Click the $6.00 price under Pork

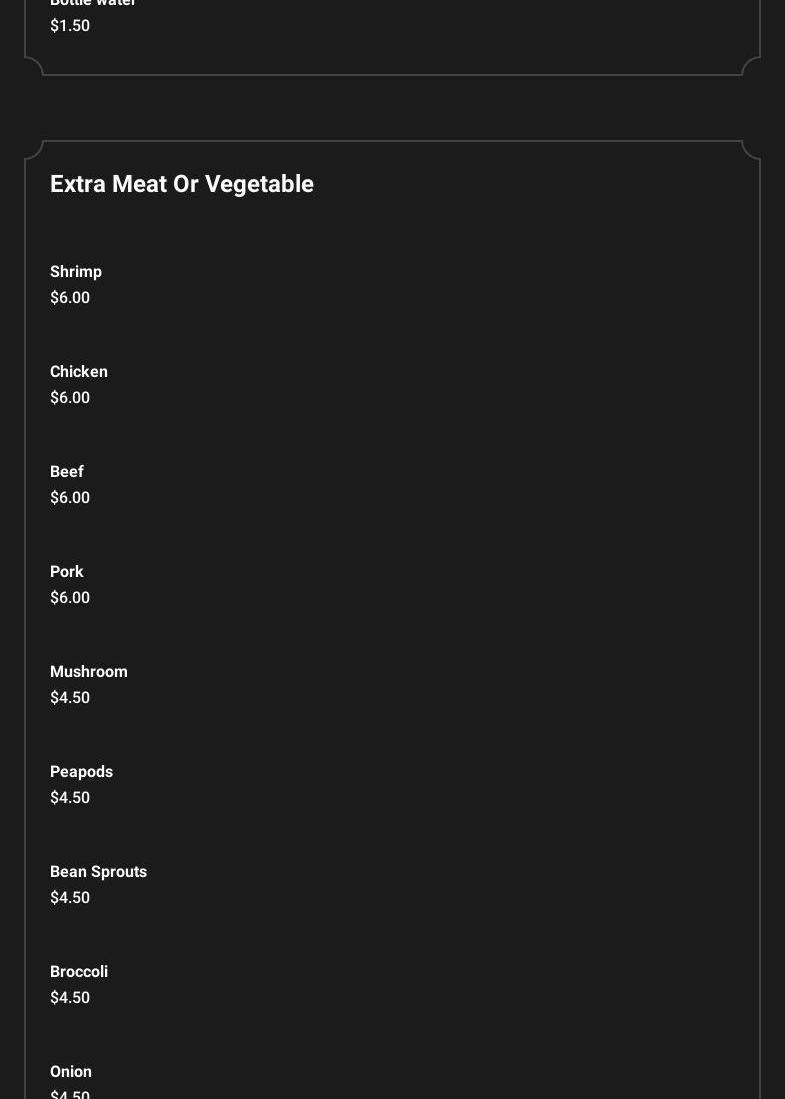tap(70, 598)
